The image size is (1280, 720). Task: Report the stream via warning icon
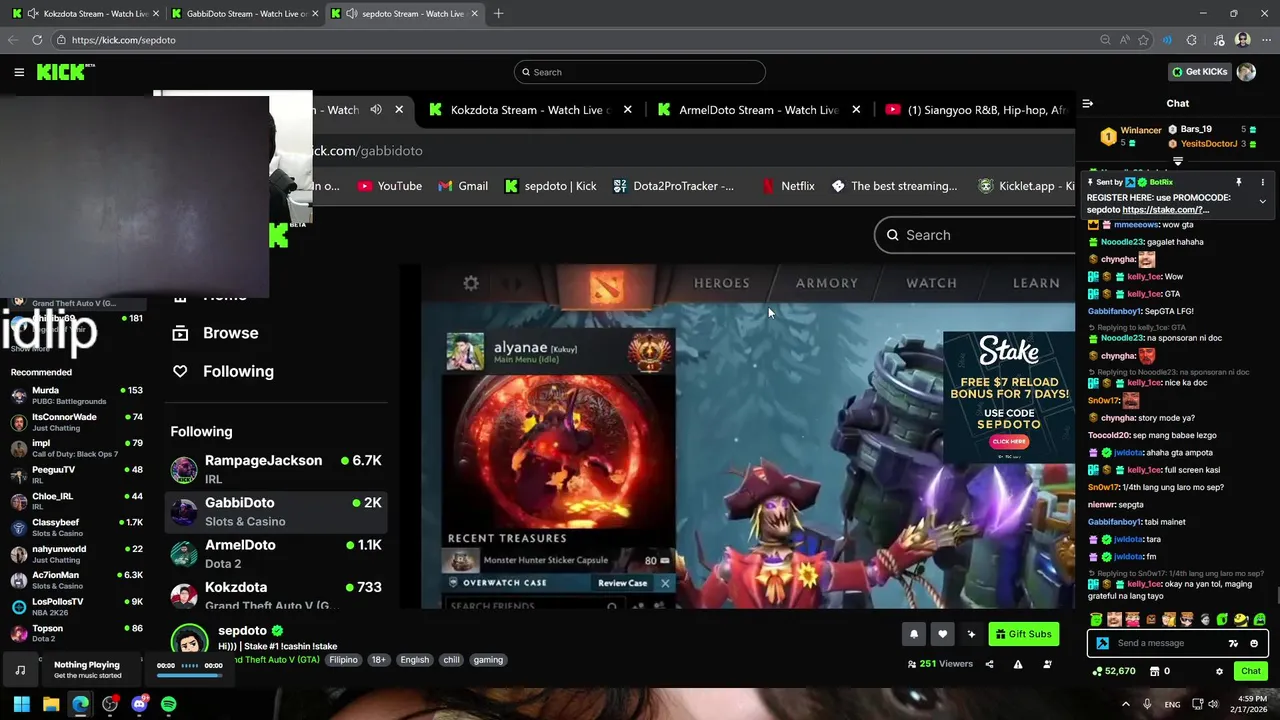1018,664
